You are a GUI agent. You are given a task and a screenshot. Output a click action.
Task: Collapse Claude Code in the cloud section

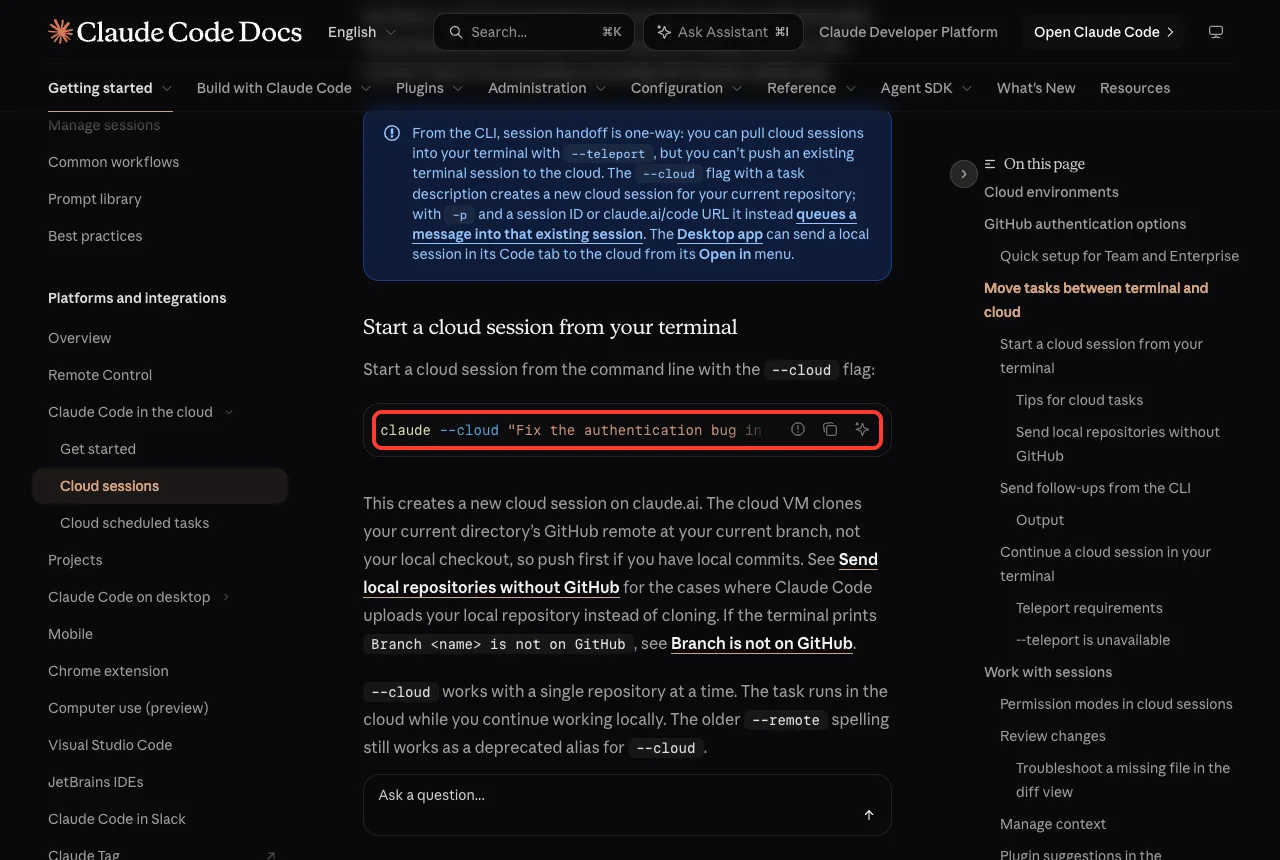pyautogui.click(x=229, y=412)
